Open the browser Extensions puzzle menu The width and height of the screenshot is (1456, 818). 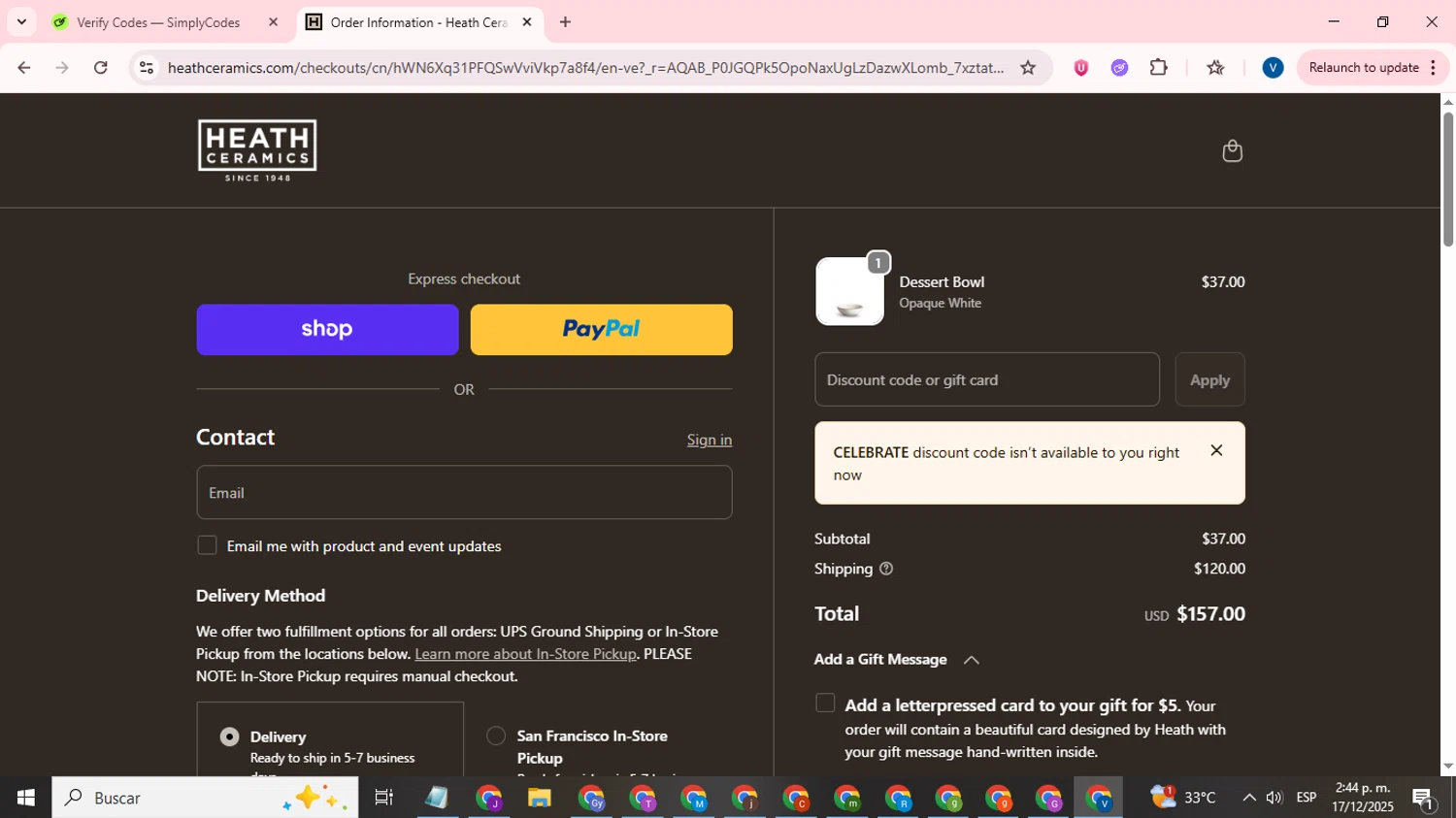1158,68
